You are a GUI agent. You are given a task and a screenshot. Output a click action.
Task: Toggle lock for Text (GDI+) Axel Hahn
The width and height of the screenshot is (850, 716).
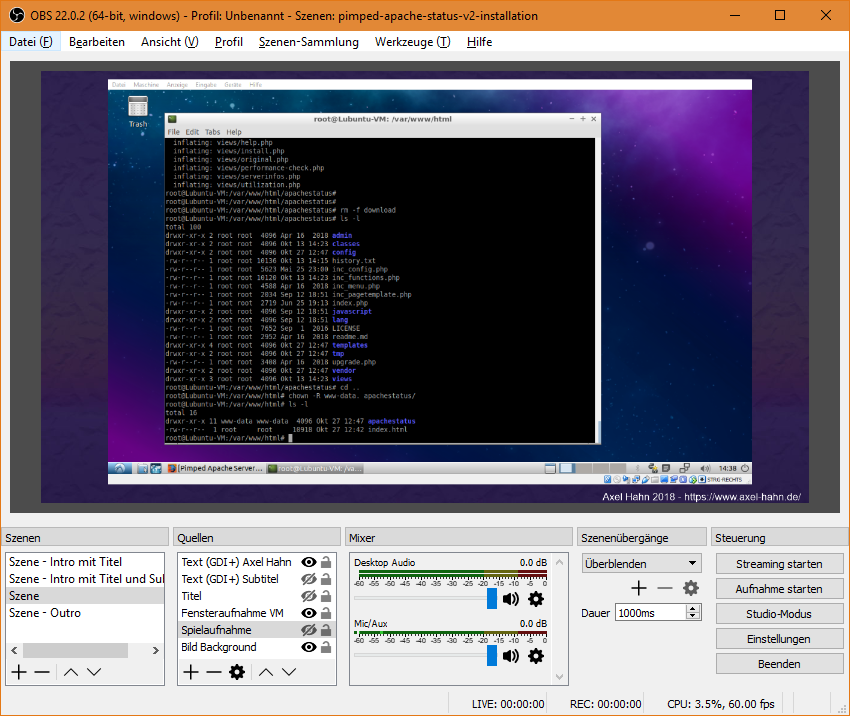[326, 562]
